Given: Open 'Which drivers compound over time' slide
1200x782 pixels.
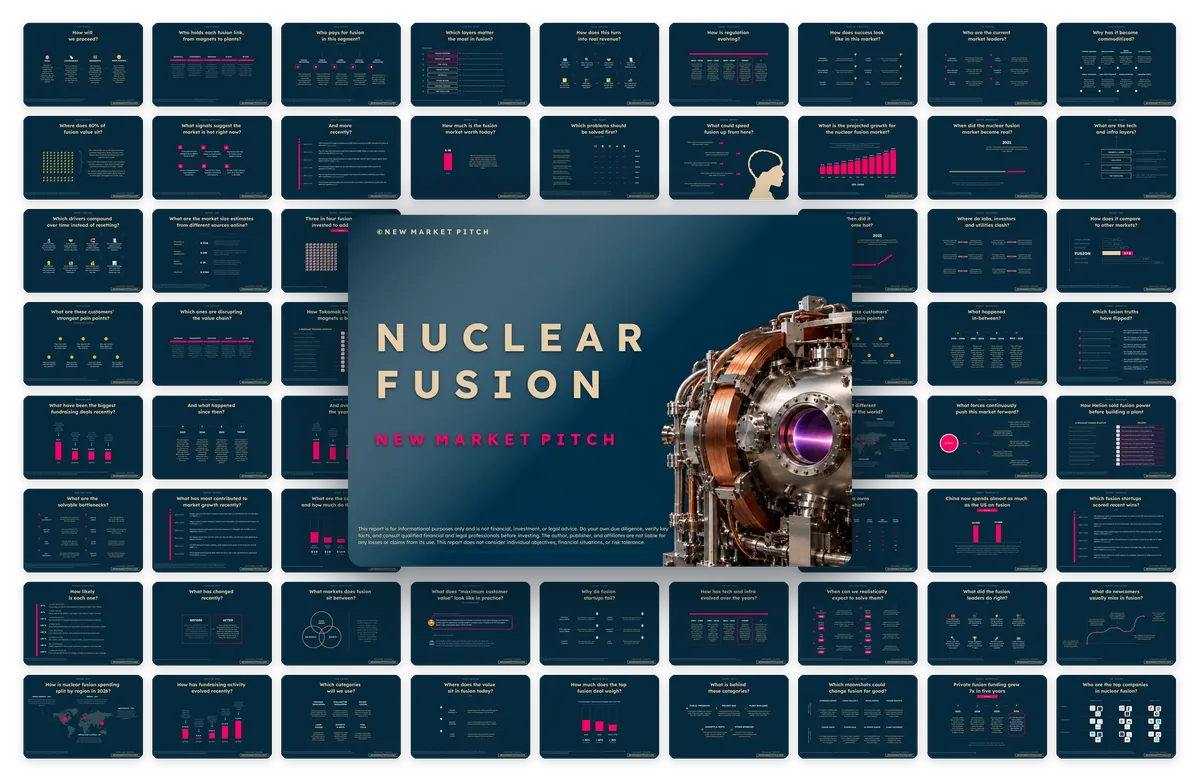Looking at the screenshot, I should (83, 251).
